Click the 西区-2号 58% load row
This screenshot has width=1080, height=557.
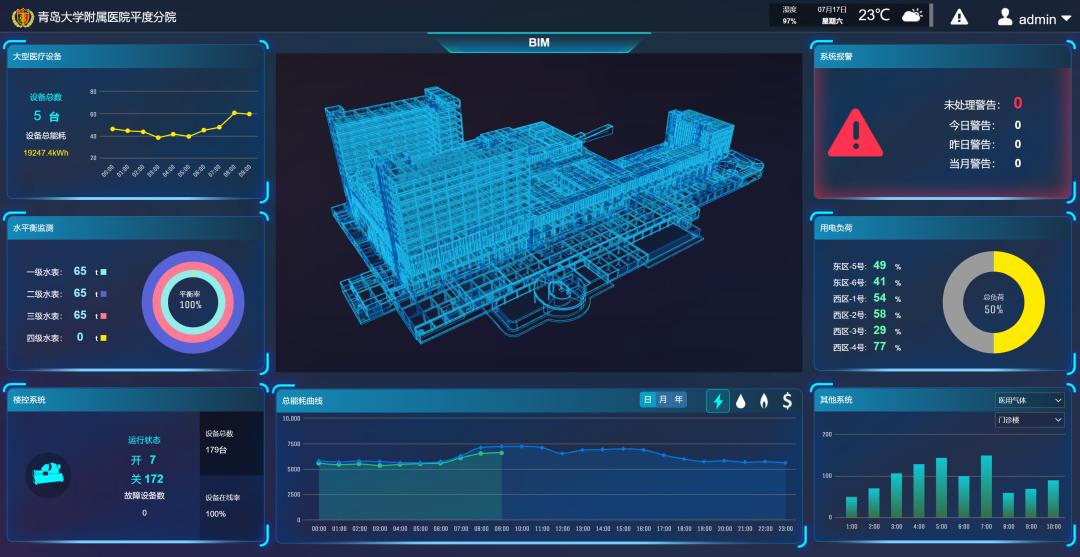[x=867, y=315]
